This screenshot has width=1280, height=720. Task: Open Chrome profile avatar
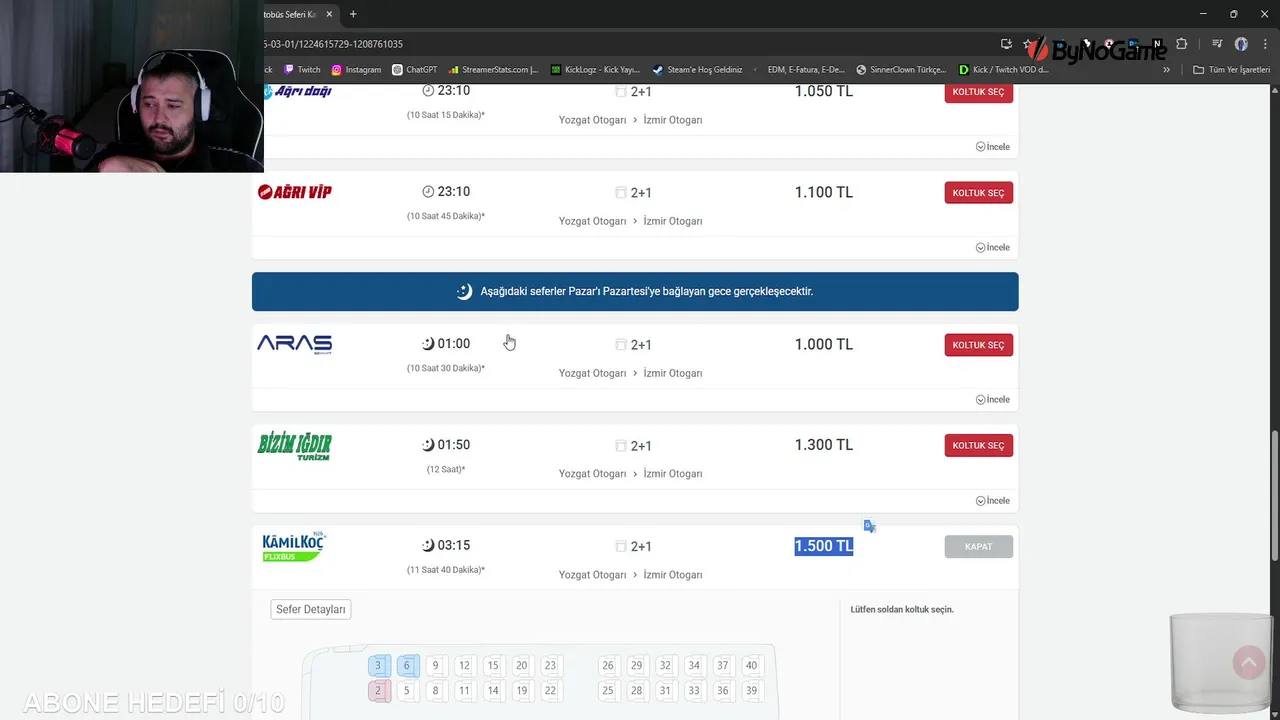[x=1241, y=44]
